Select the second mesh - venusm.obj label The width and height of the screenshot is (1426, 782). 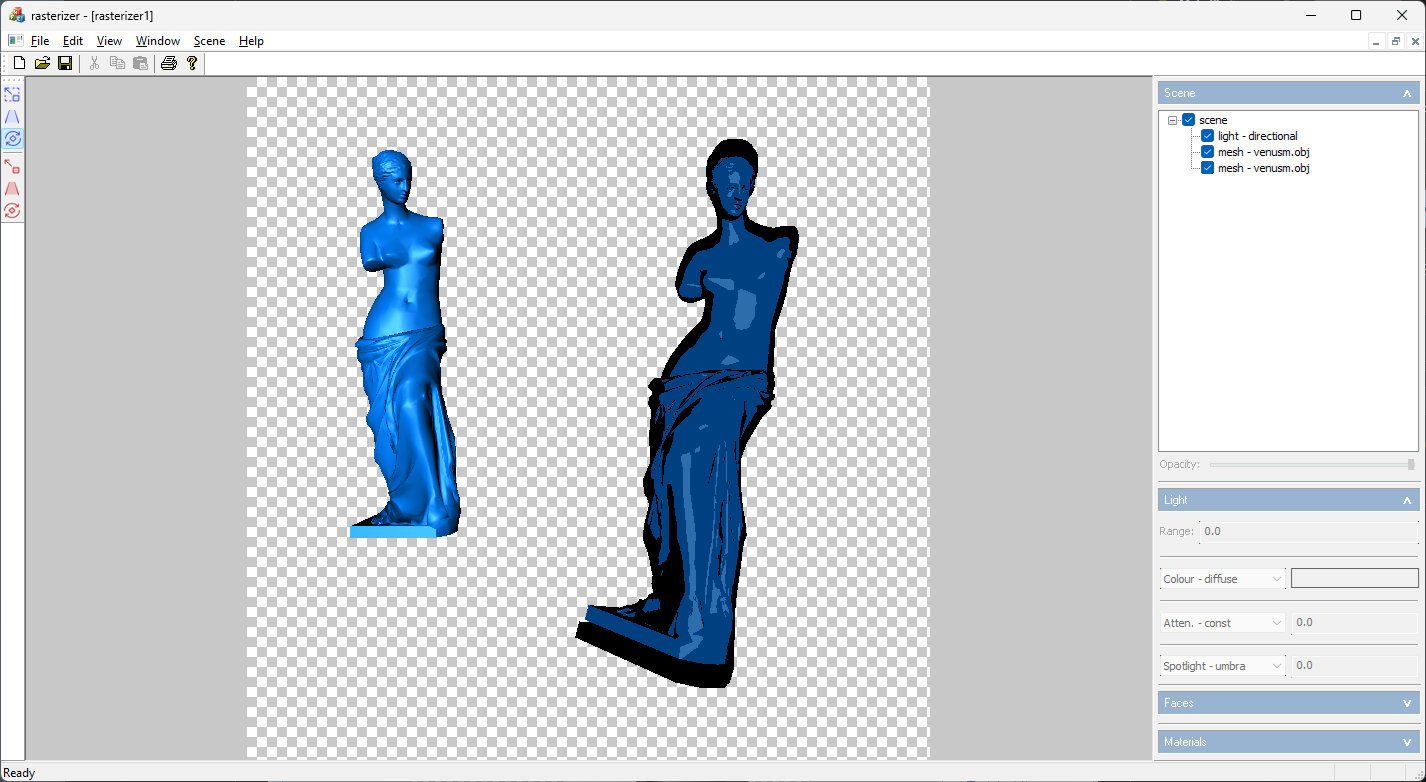(1263, 168)
